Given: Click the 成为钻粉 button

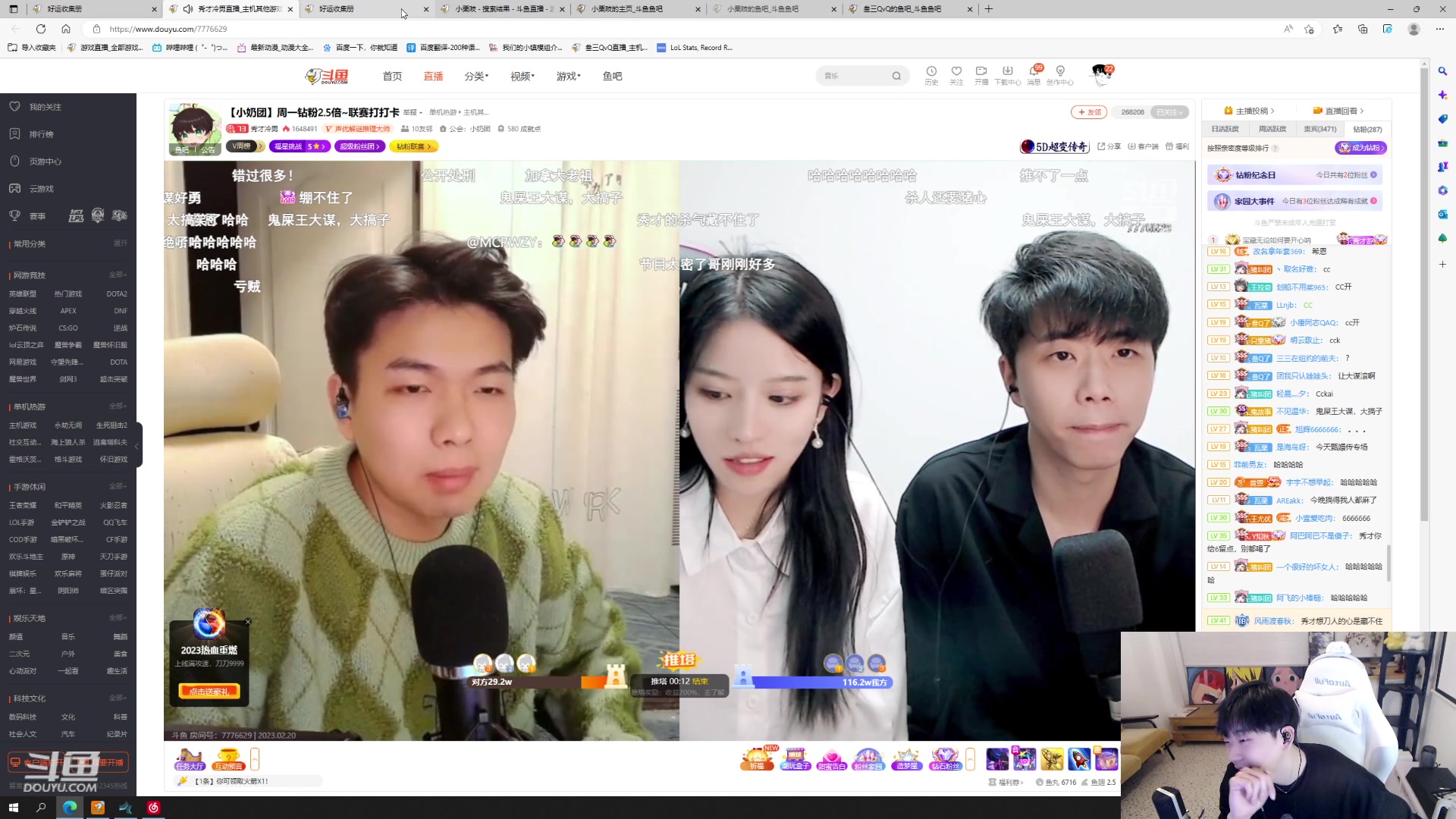Looking at the screenshot, I should 1362,148.
